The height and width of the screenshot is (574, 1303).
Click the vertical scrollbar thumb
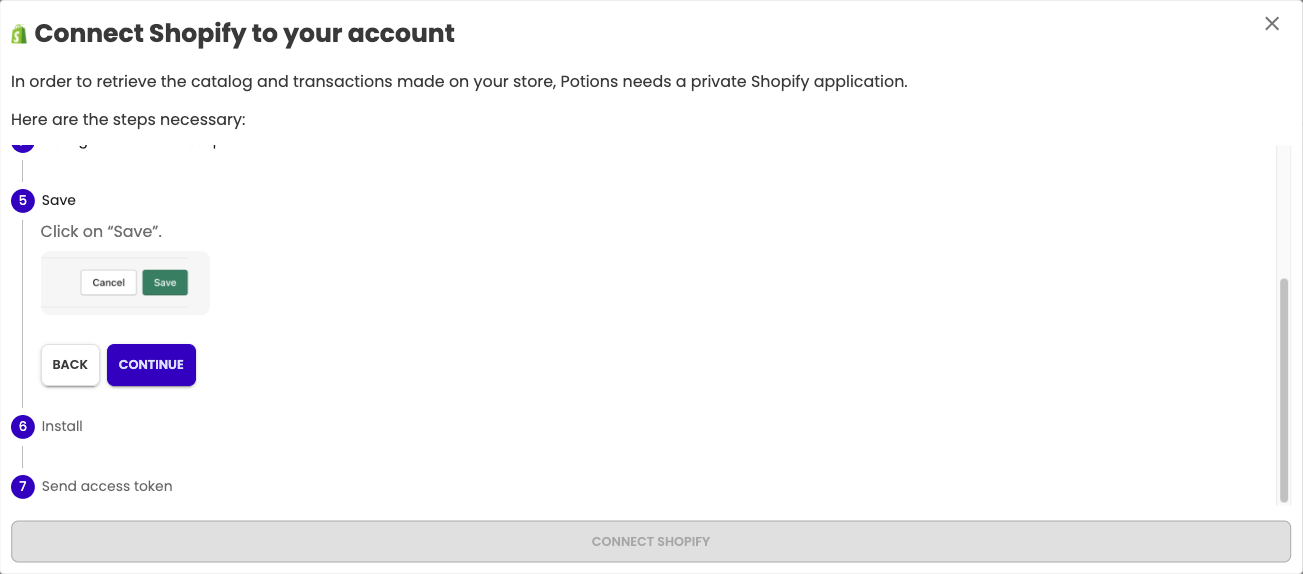(x=1284, y=390)
